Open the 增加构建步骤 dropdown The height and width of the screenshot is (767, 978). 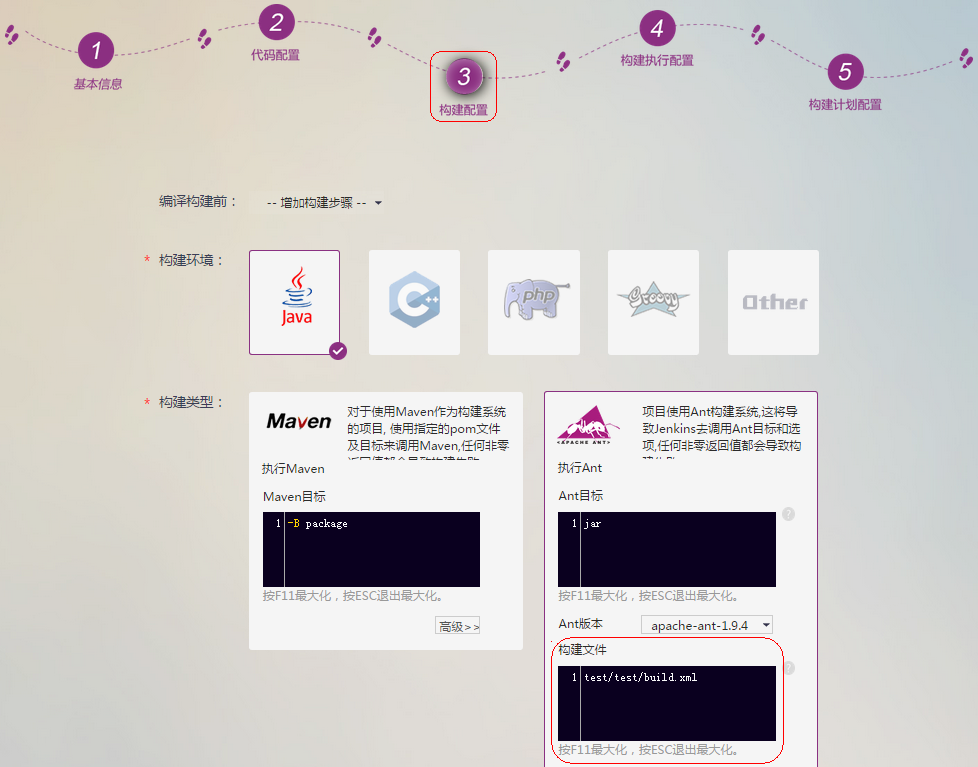click(324, 203)
